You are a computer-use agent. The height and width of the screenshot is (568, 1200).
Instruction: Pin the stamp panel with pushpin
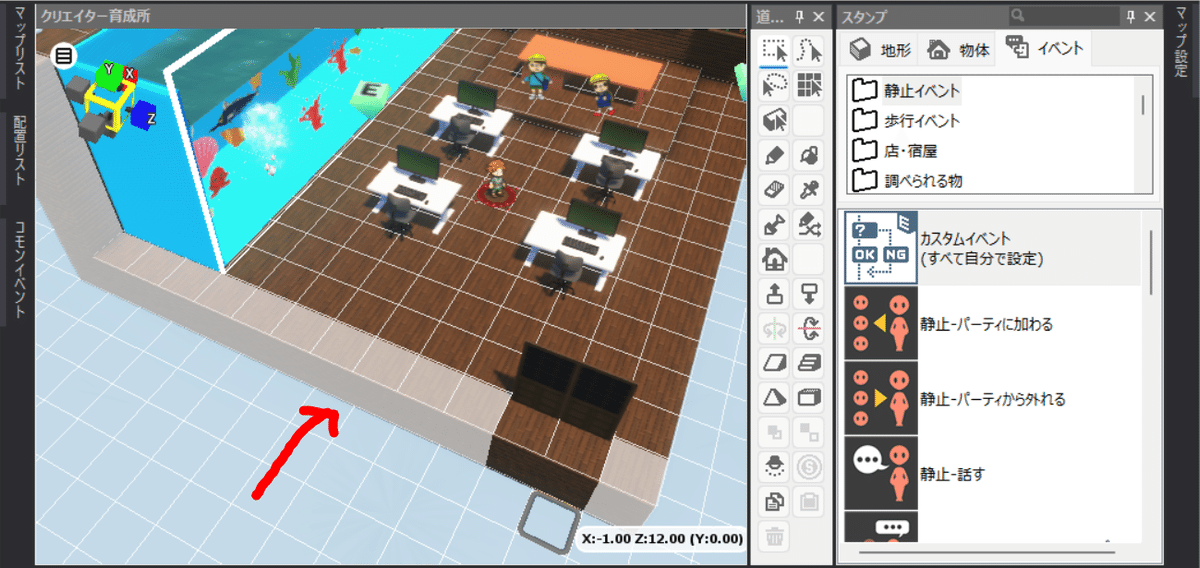point(1131,16)
